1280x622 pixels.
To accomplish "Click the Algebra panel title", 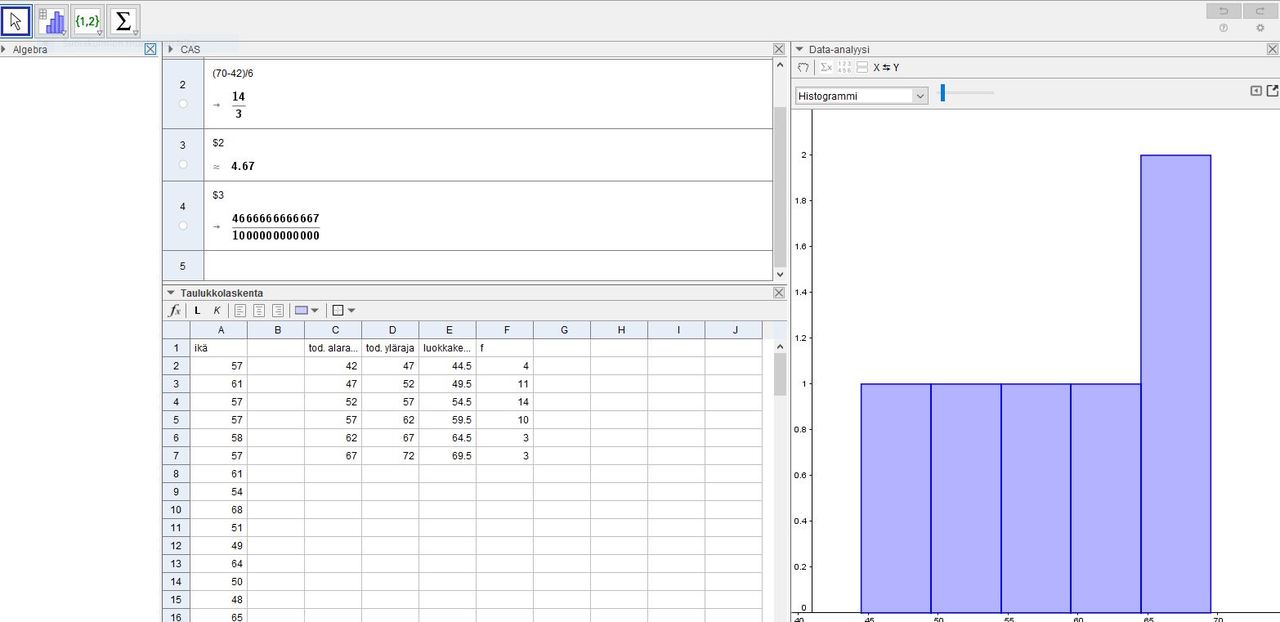I will click(x=29, y=49).
